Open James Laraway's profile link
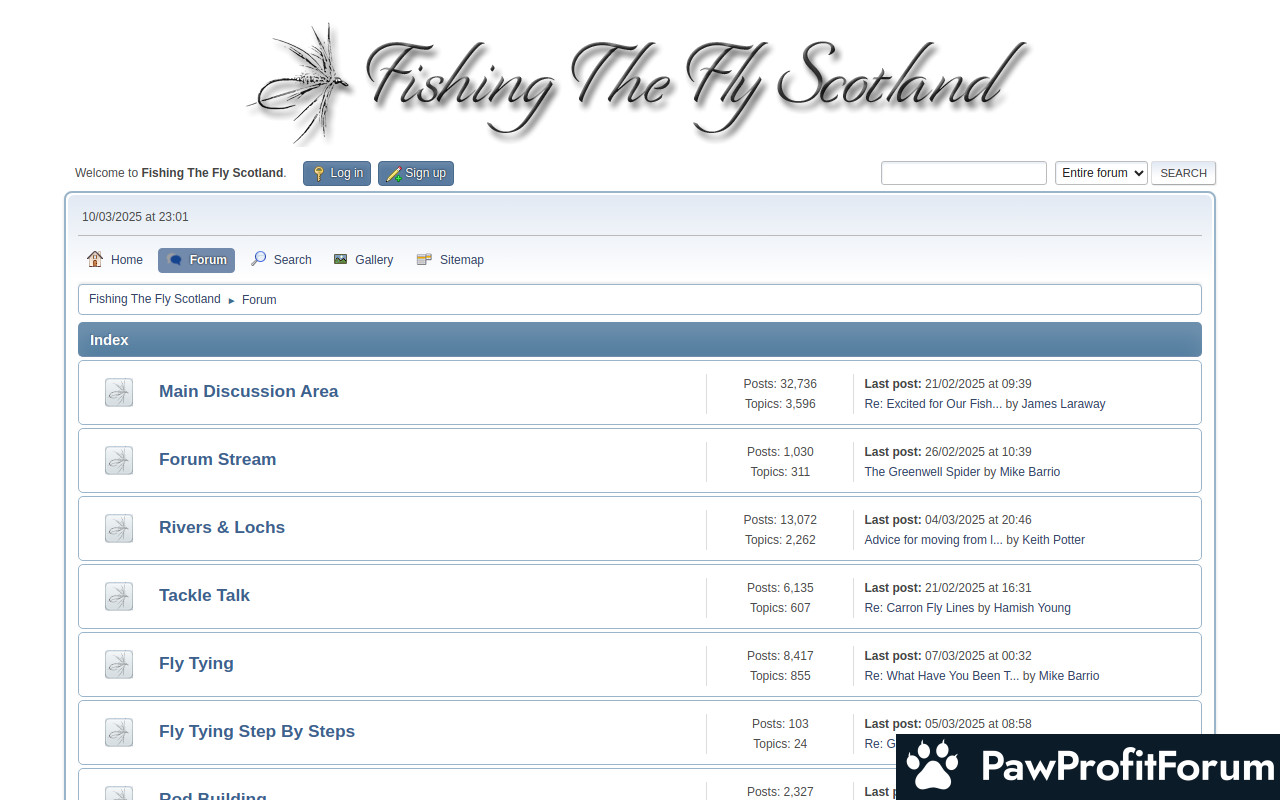Image resolution: width=1280 pixels, height=800 pixels. [1064, 404]
